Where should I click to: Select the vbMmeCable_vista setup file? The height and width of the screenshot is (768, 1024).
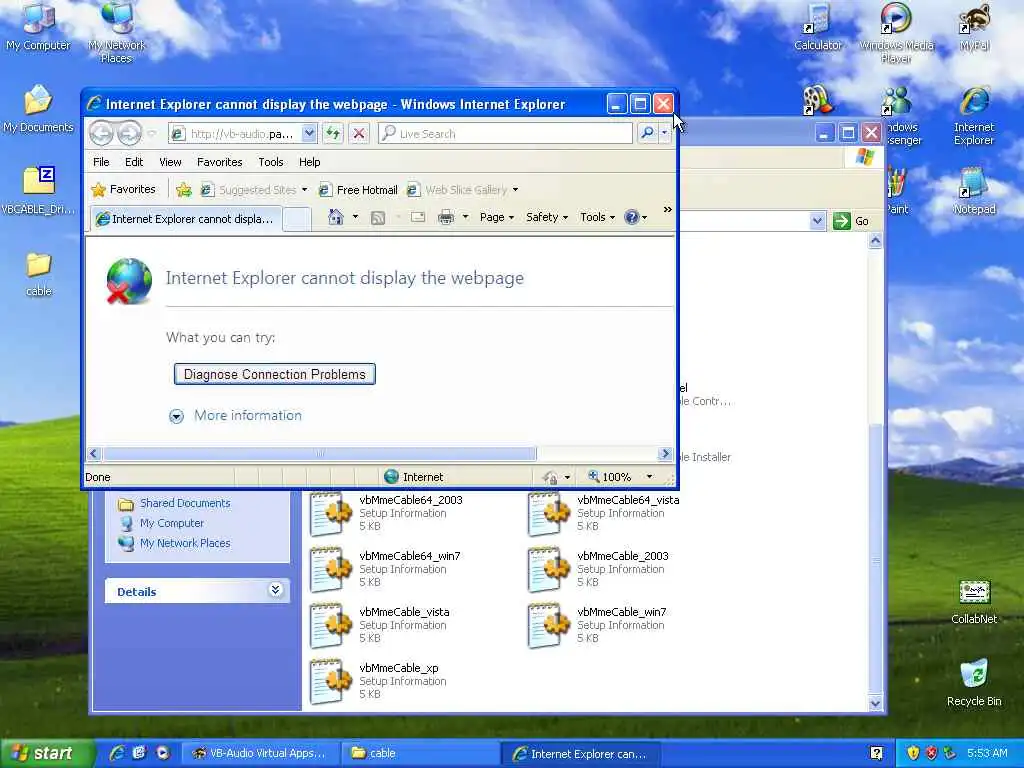pos(381,626)
